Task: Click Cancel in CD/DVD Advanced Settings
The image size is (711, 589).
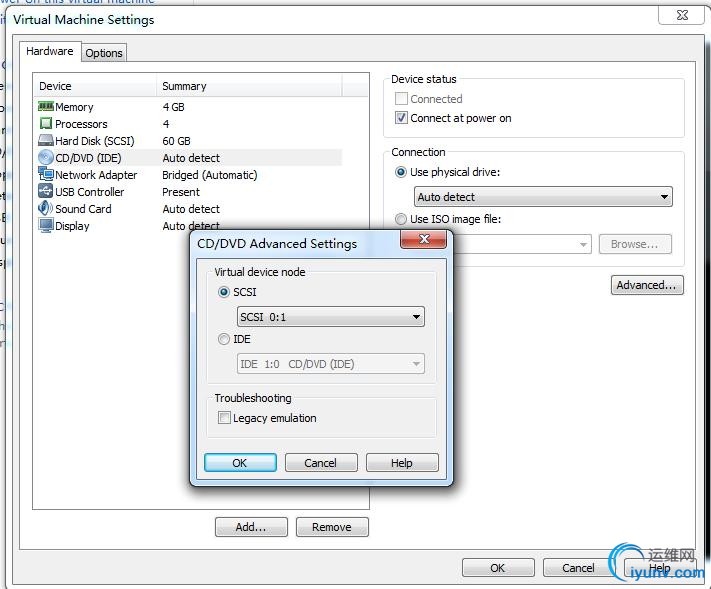Action: click(x=321, y=462)
